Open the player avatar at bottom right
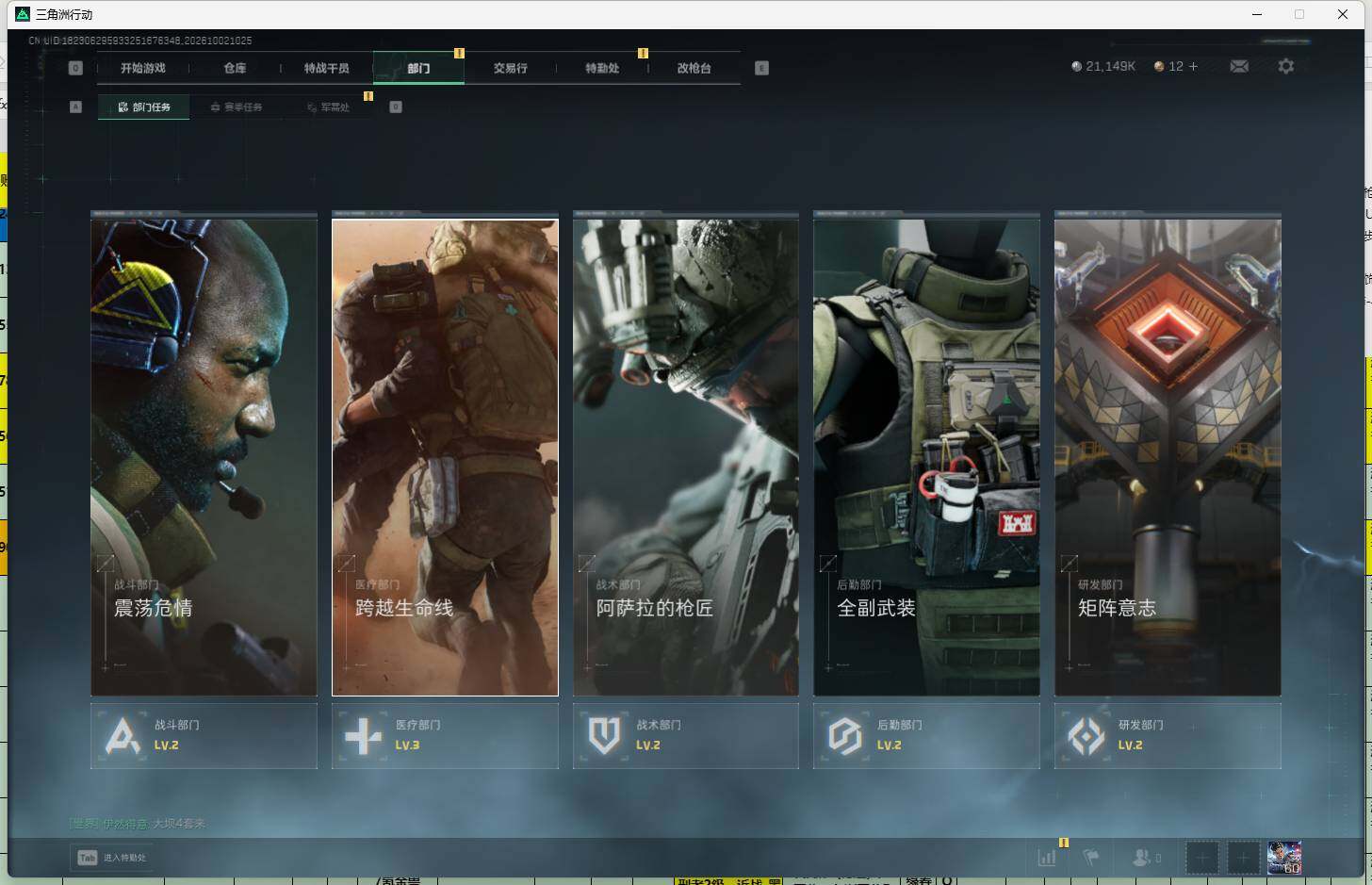The width and height of the screenshot is (1372, 885). pos(1284,858)
